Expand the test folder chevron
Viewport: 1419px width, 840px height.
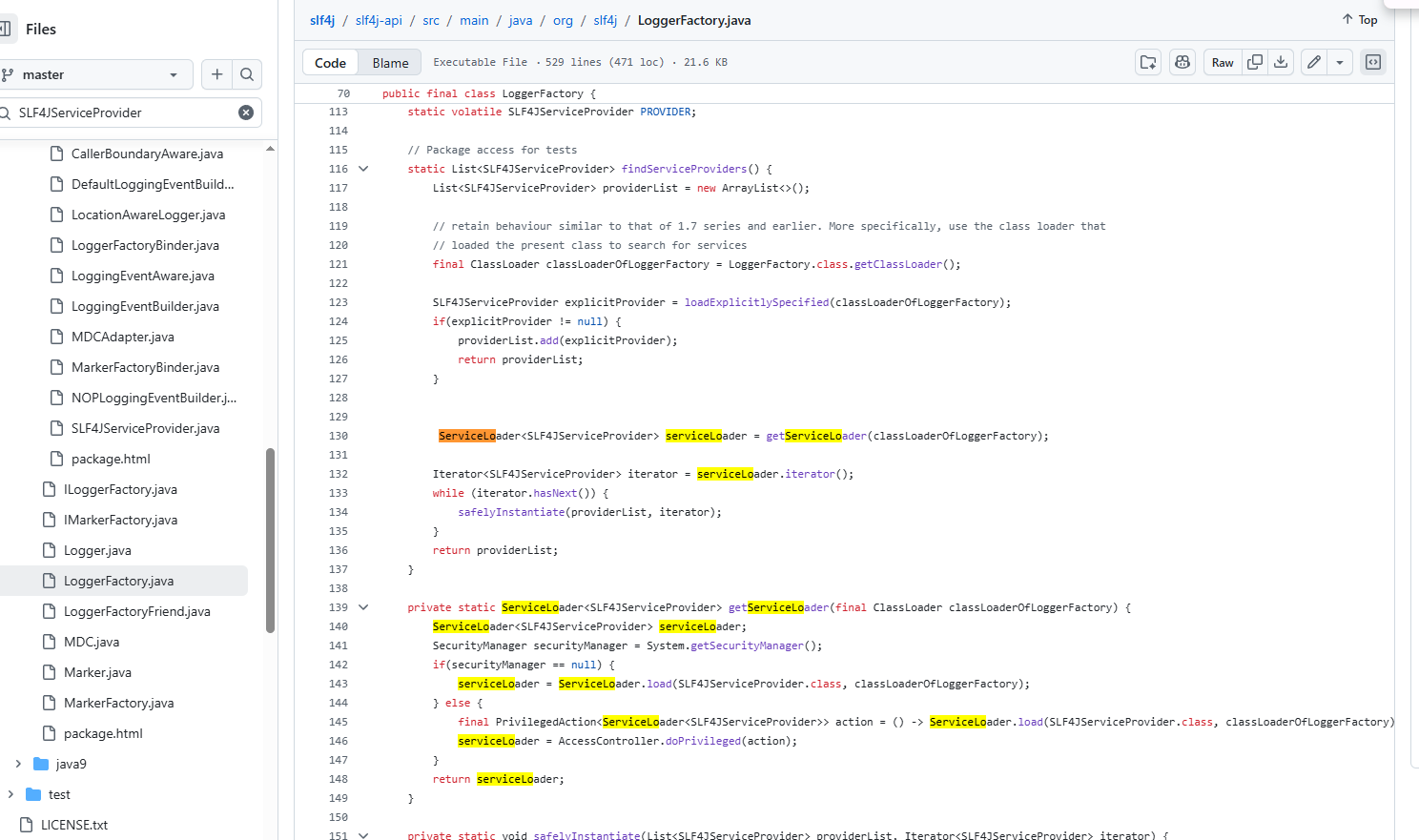(10, 794)
